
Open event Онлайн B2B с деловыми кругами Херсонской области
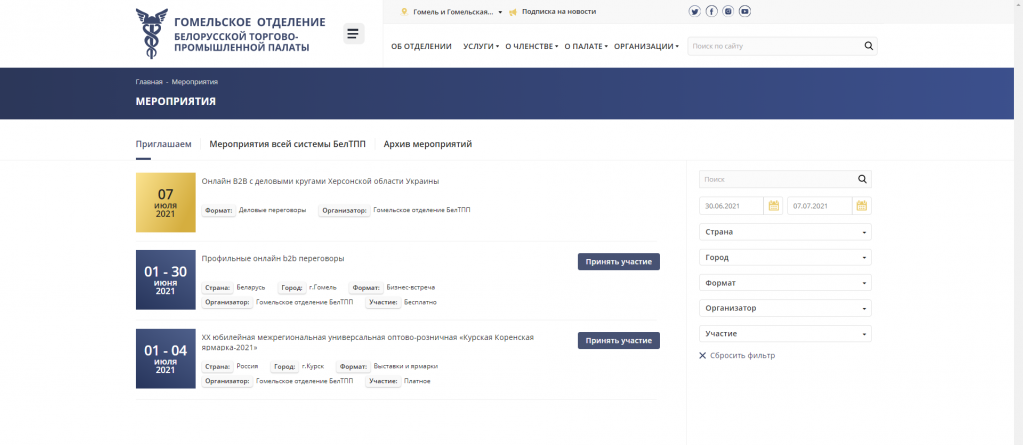point(320,181)
